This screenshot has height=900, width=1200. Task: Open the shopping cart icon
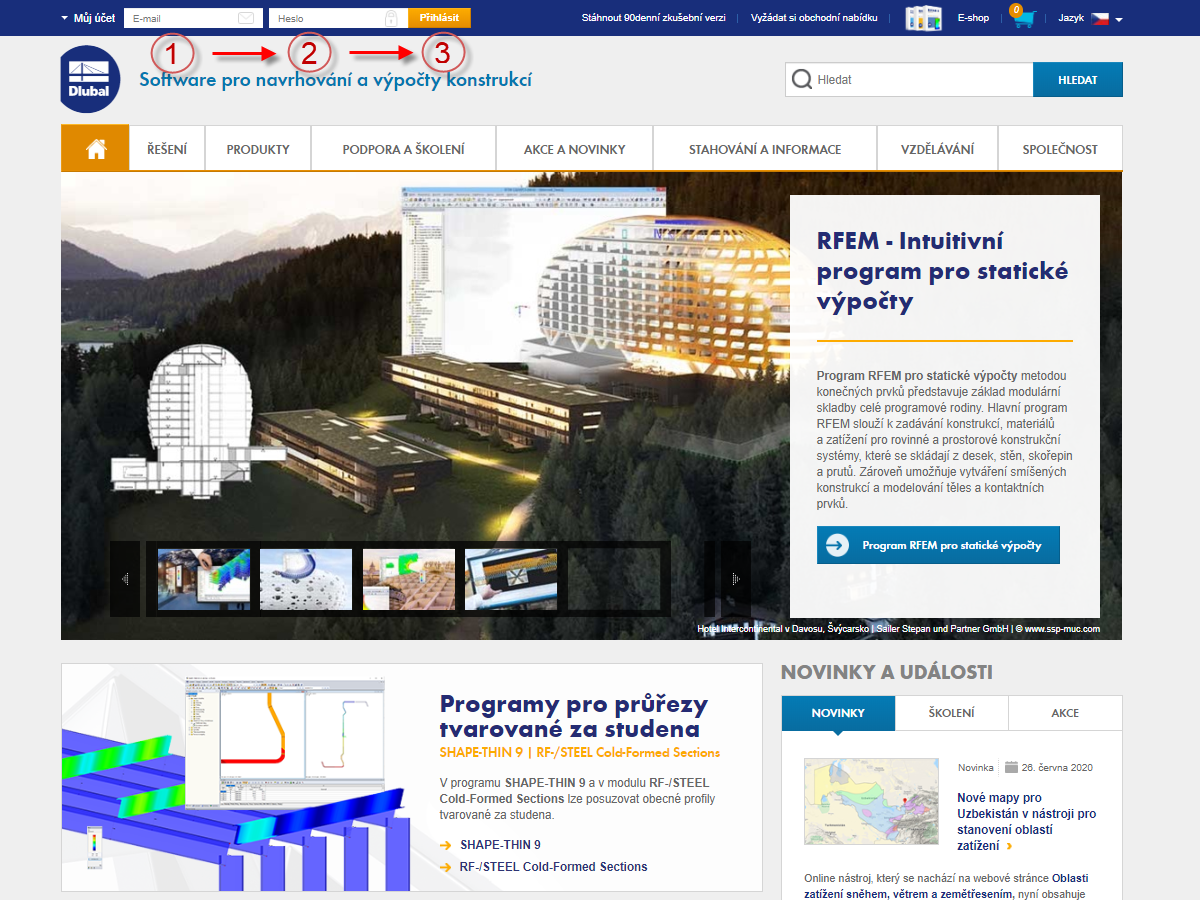point(1023,18)
